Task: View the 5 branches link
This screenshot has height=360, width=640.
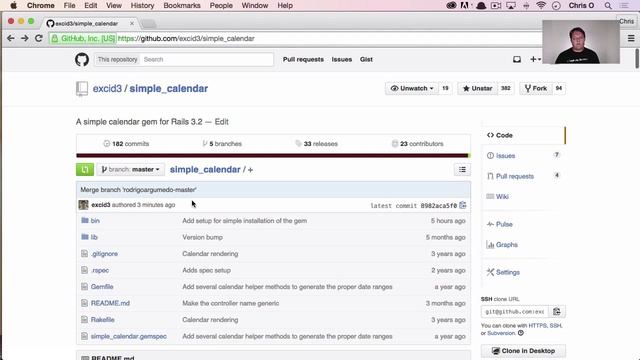Action: tap(222, 144)
